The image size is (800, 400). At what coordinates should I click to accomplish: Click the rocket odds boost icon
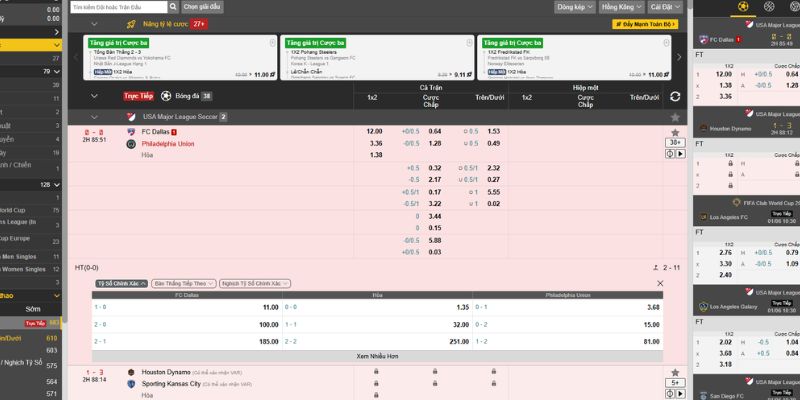point(131,24)
